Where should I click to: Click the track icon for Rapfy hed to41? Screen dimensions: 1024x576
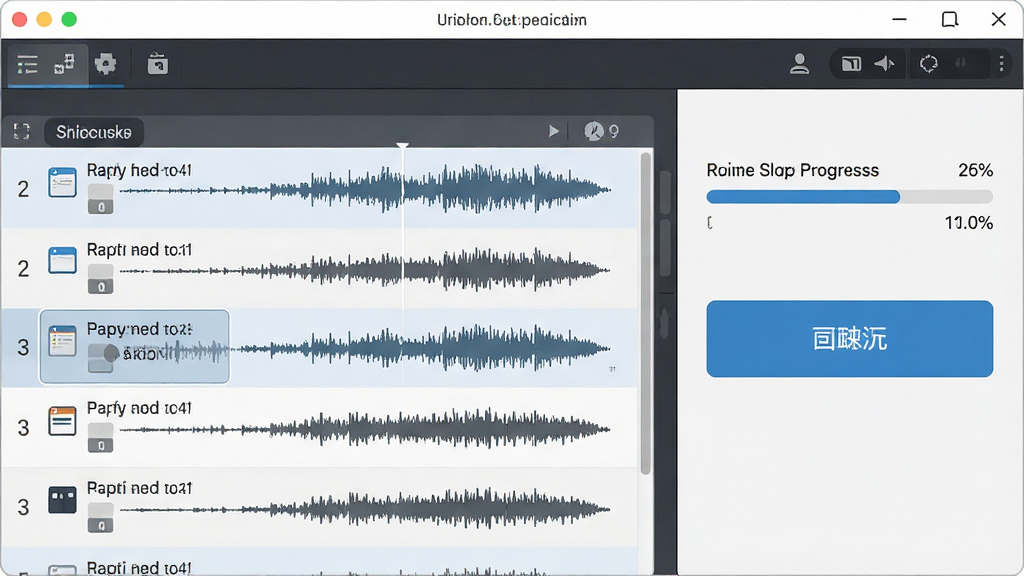click(x=62, y=183)
